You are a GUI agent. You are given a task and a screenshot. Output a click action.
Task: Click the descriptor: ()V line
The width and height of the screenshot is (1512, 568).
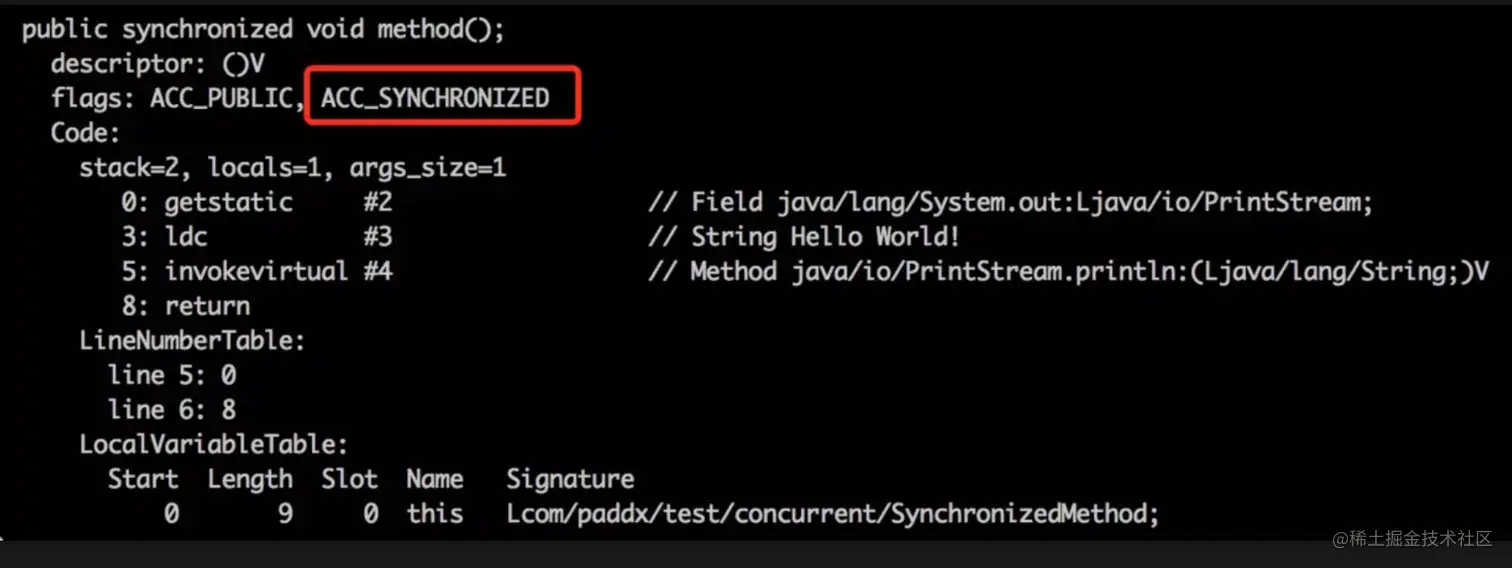pyautogui.click(x=158, y=64)
